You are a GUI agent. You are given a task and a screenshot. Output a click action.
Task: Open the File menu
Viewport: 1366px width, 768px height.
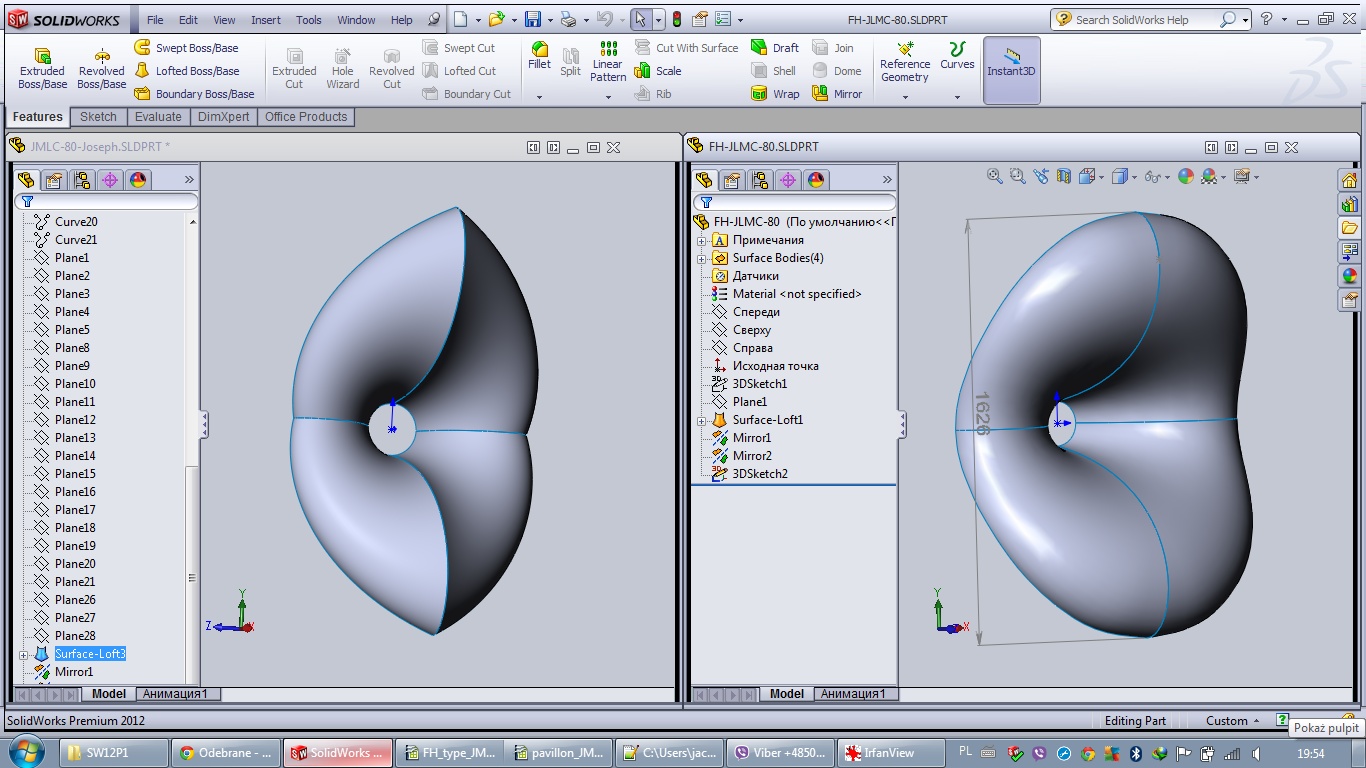(155, 20)
